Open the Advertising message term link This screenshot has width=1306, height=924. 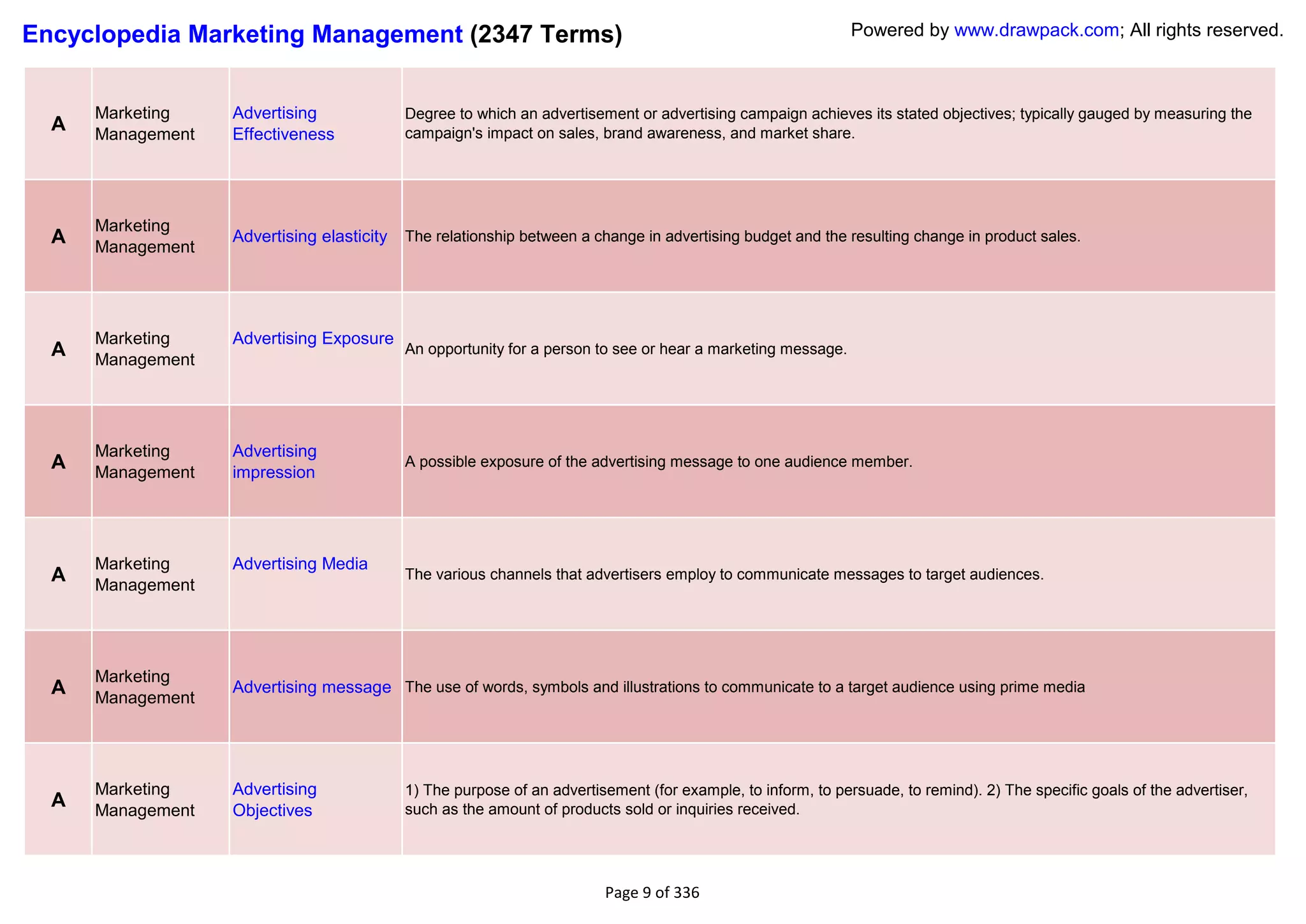(x=311, y=687)
